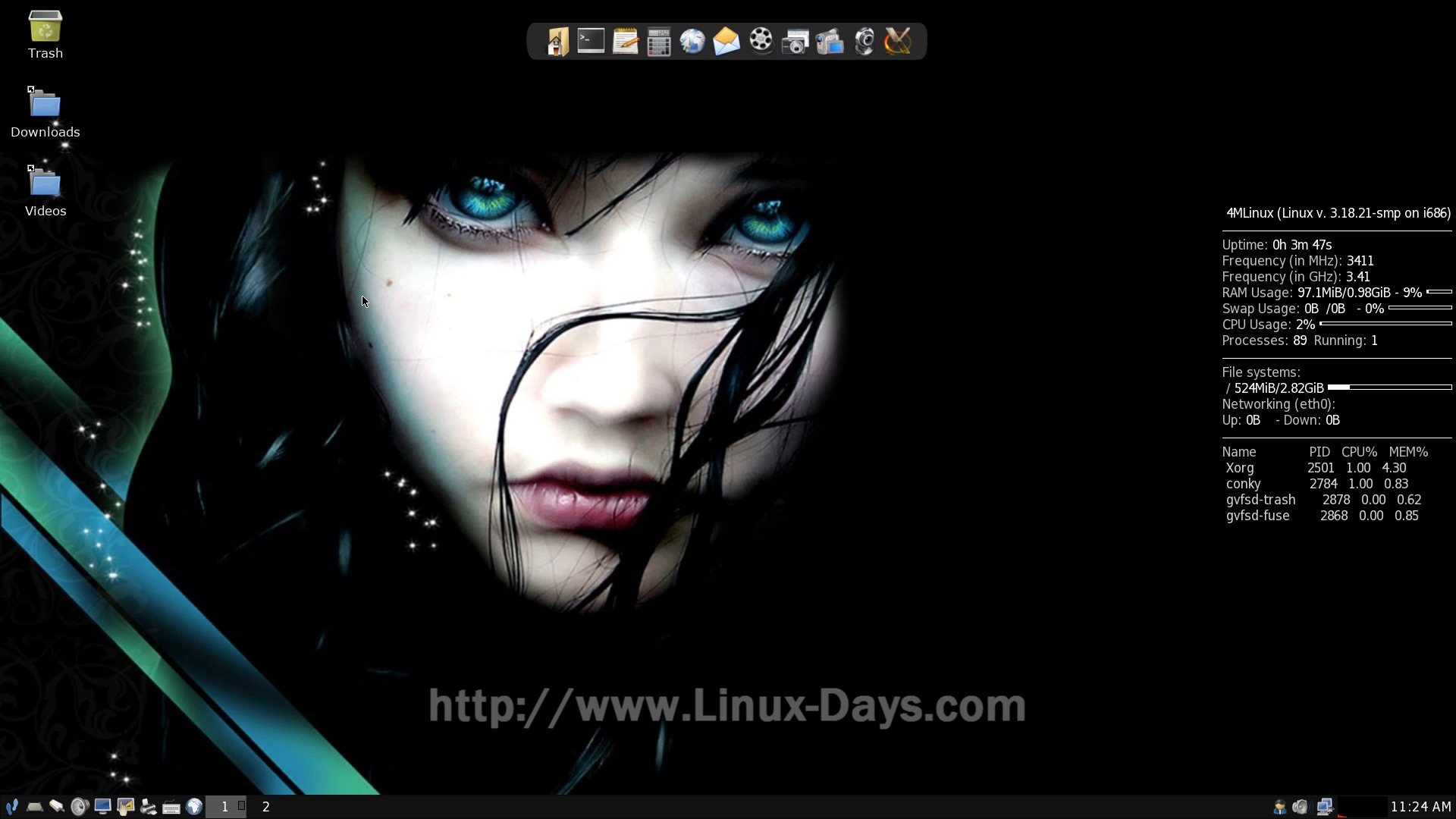Open the hand-pointer display settings icon
The image size is (1456, 819).
[x=125, y=807]
